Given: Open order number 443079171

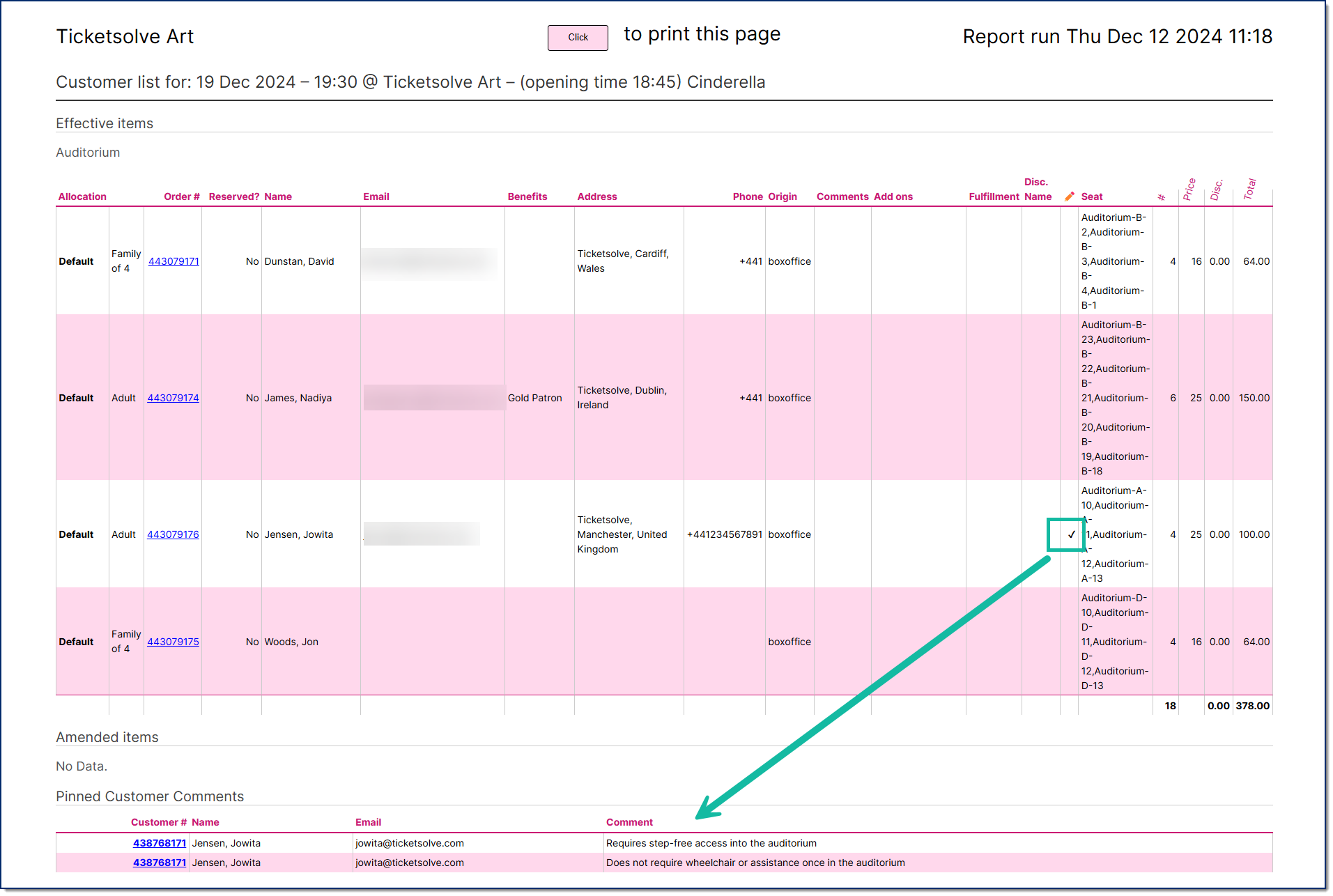Looking at the screenshot, I should pyautogui.click(x=174, y=261).
